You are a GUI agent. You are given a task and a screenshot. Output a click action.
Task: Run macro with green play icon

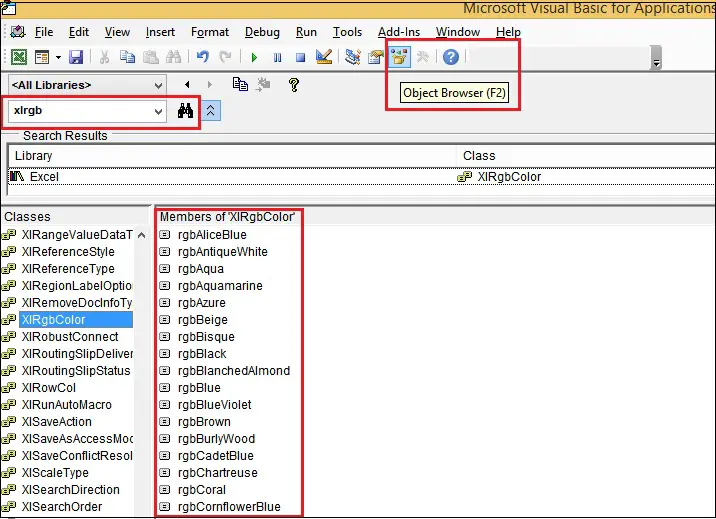pos(254,58)
